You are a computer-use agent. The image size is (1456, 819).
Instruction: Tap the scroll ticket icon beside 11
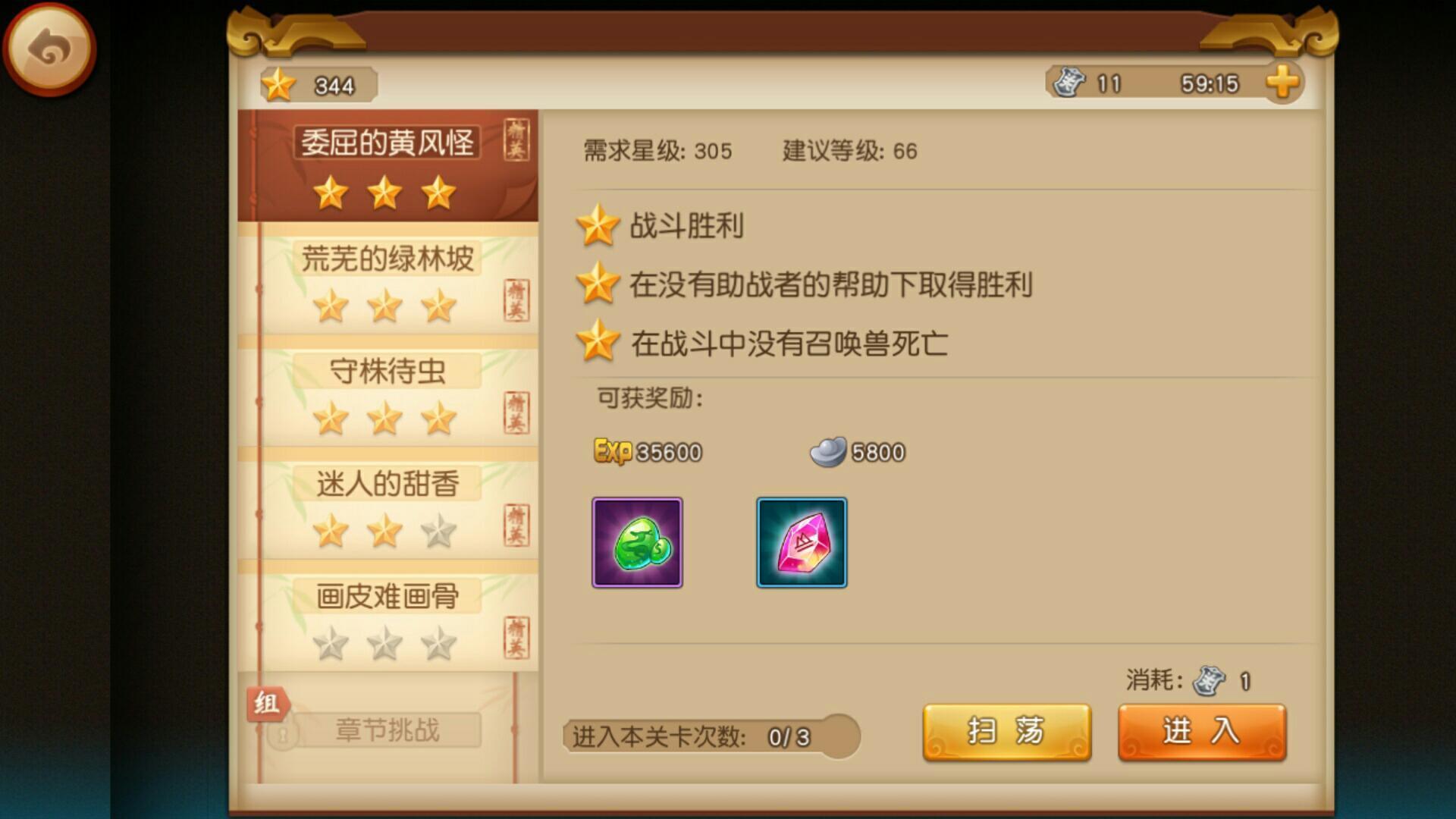click(1069, 82)
